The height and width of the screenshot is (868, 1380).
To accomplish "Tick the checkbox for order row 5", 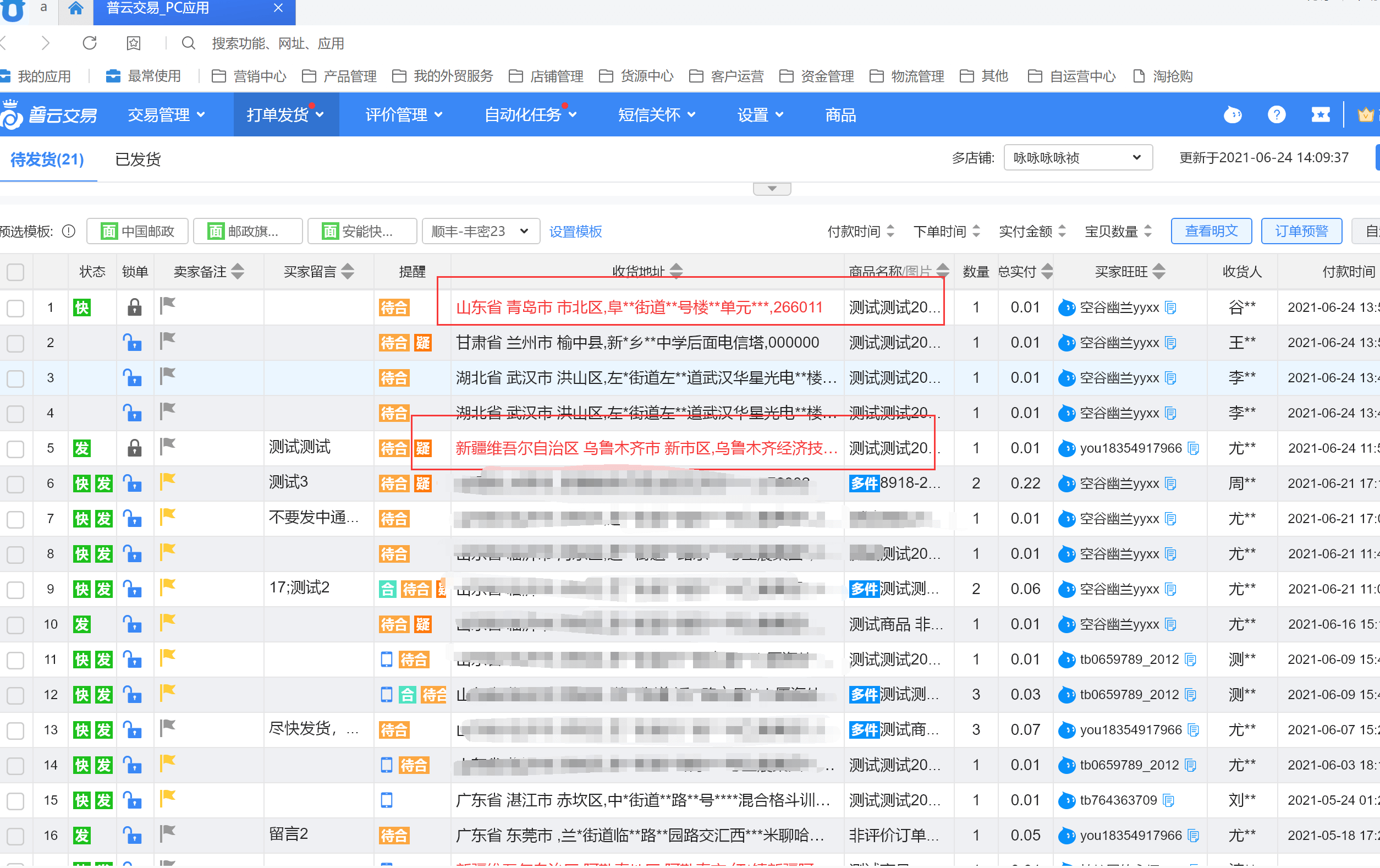I will click(15, 448).
